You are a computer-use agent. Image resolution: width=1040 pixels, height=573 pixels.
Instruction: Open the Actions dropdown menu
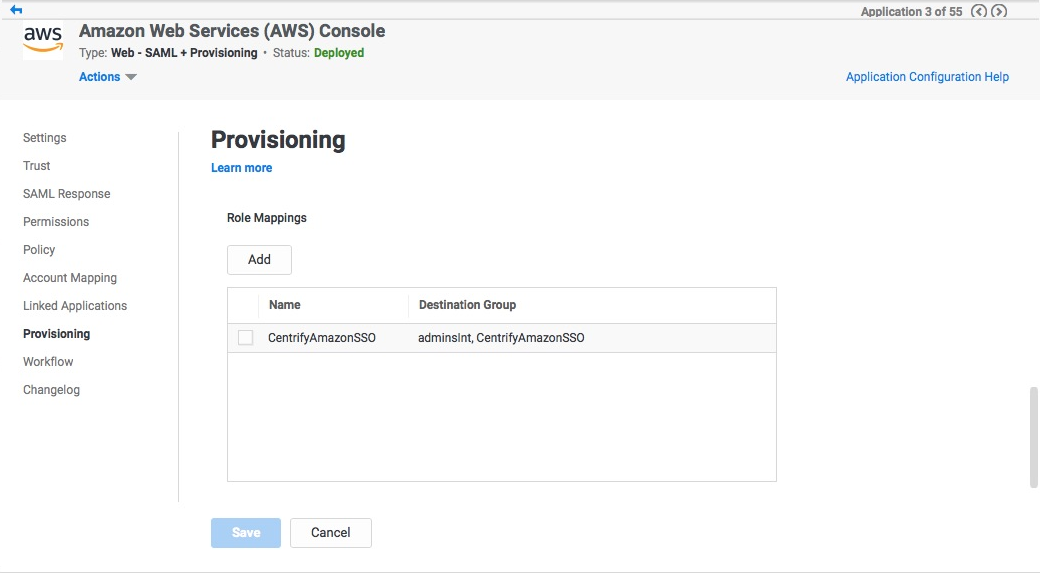pyautogui.click(x=107, y=77)
